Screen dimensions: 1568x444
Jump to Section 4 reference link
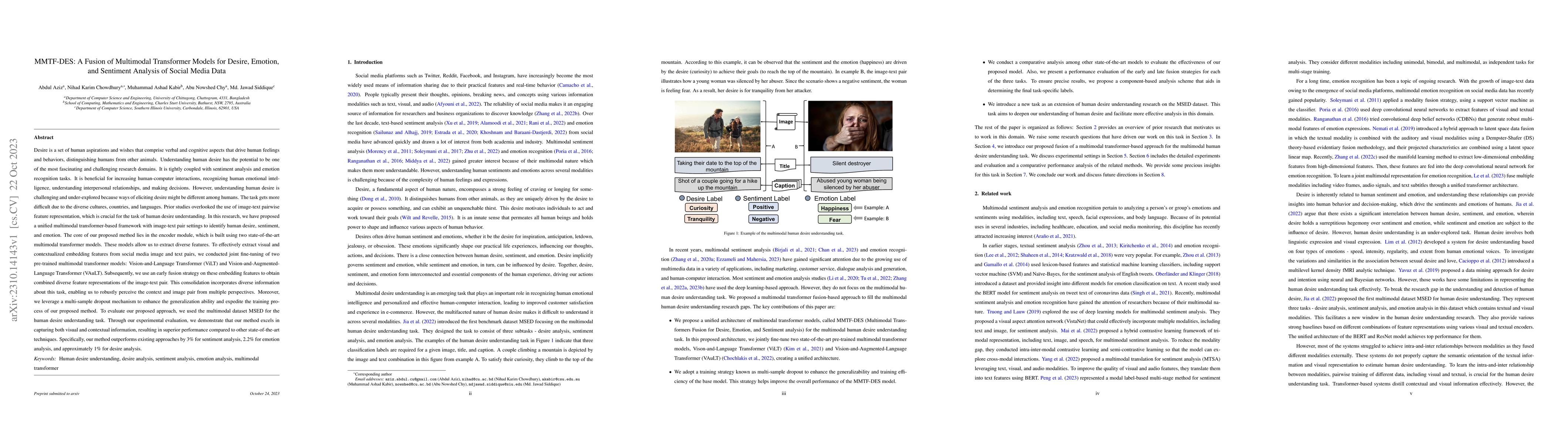[993, 146]
